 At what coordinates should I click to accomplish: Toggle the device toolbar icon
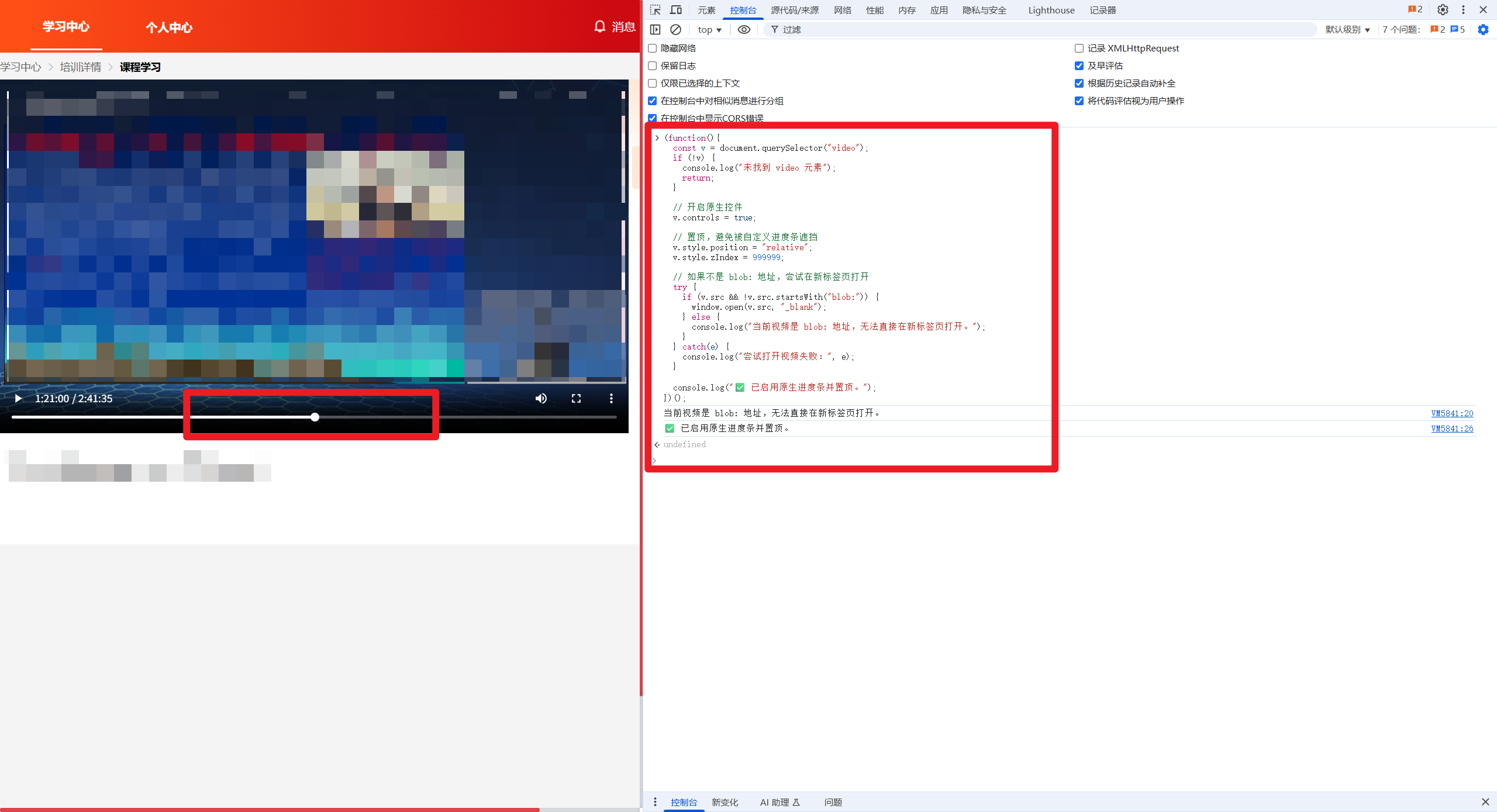pyautogui.click(x=676, y=10)
